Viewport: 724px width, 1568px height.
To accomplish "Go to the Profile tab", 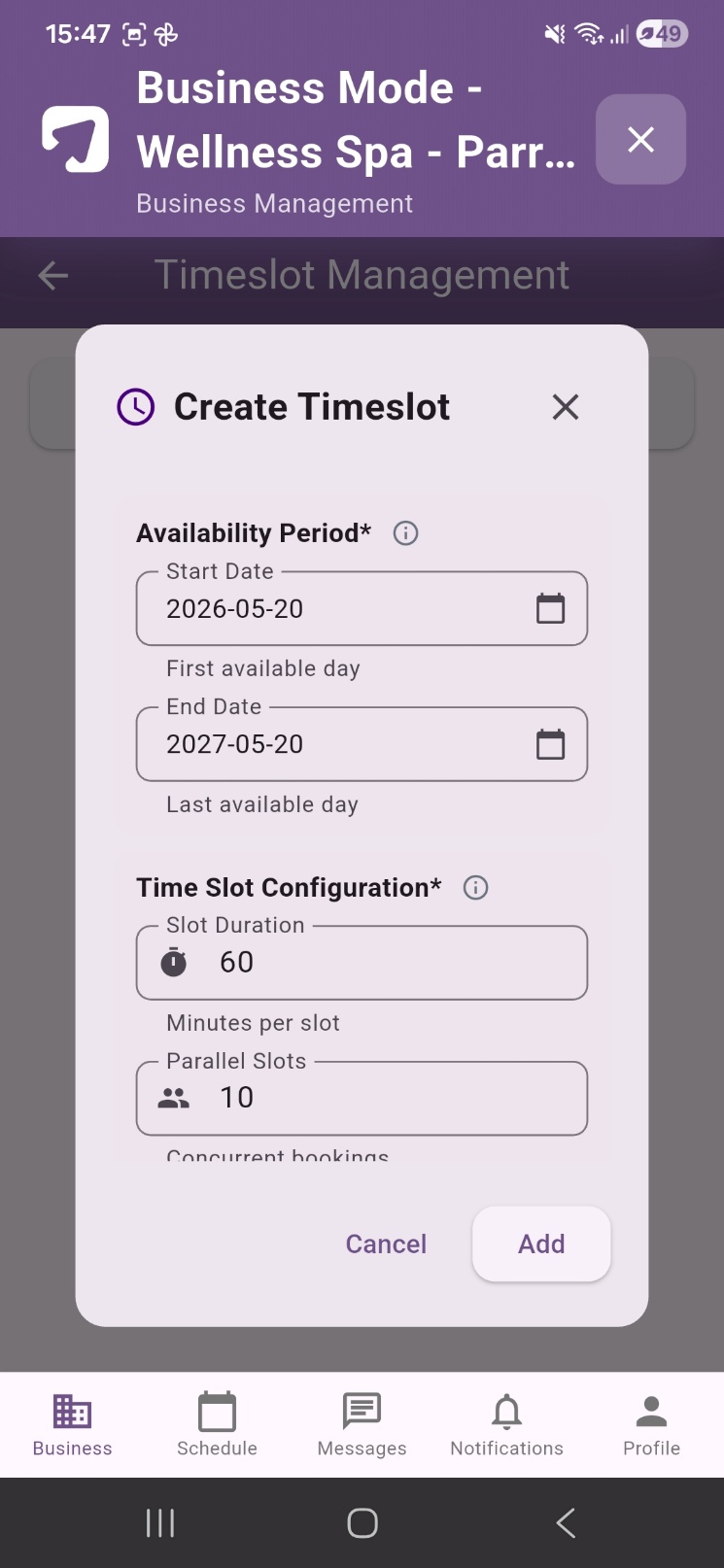I will (651, 1424).
